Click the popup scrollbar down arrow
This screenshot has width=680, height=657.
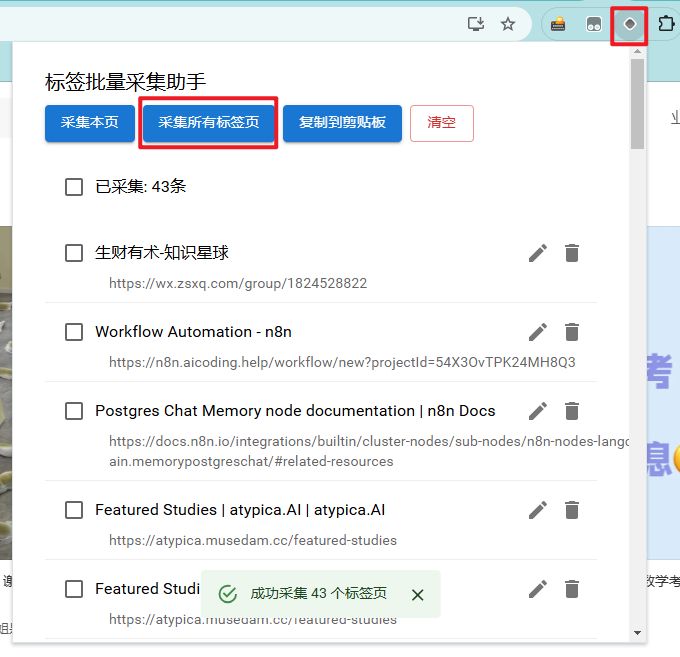(637, 633)
